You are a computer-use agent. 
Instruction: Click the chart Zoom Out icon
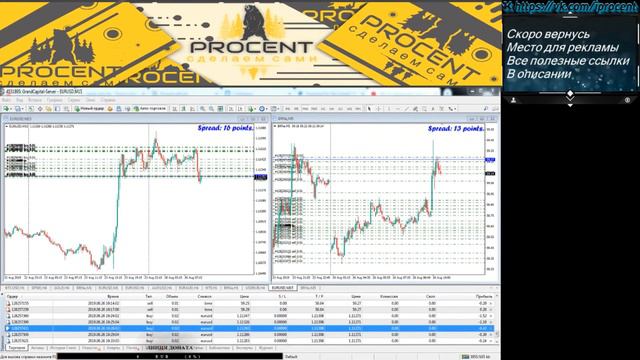(211, 109)
